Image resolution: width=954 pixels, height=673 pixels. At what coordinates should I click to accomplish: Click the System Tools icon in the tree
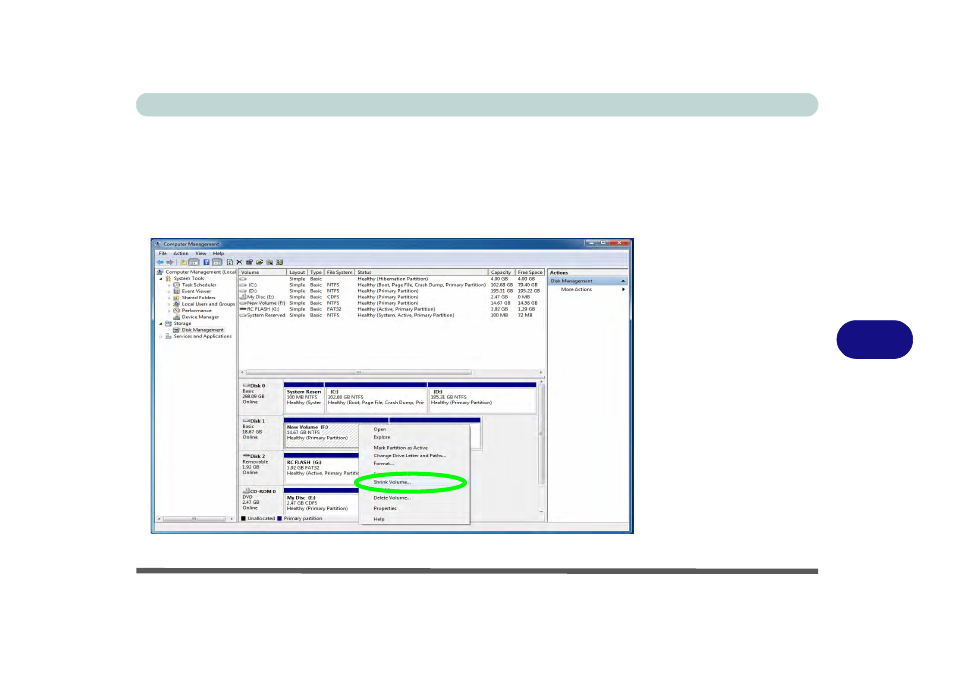point(169,279)
